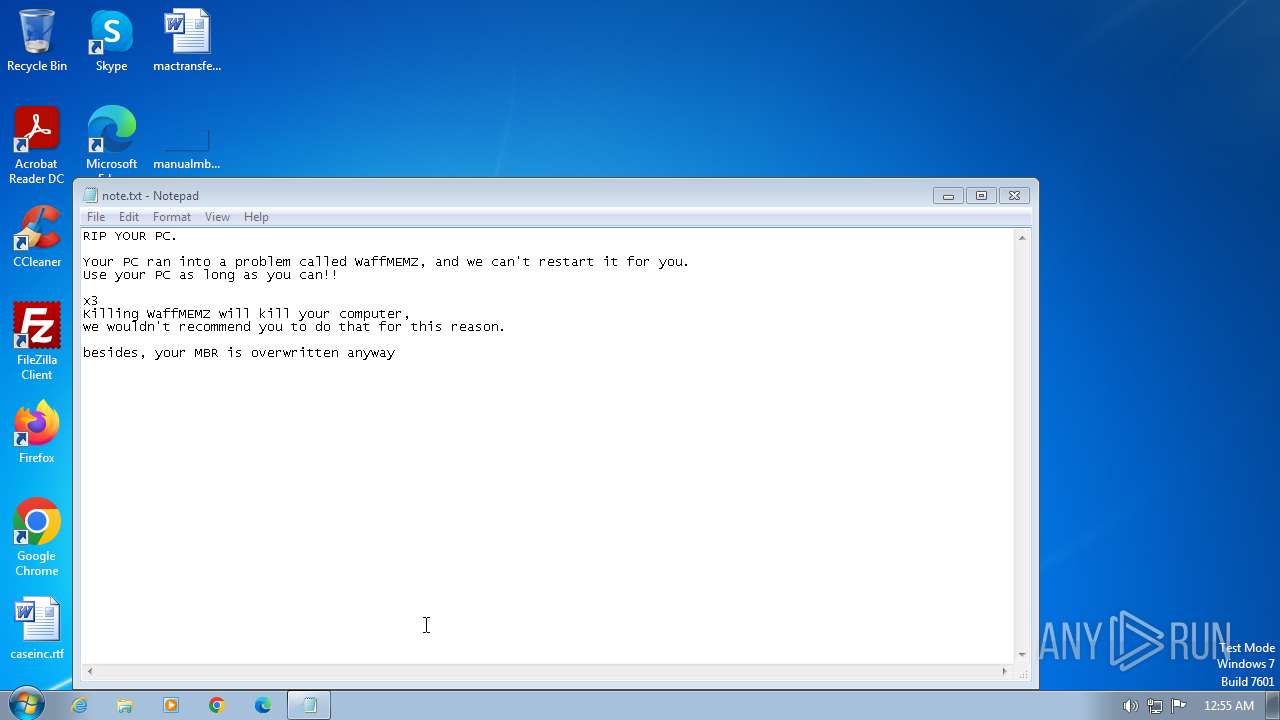Open the Edit menu in Notepad

click(x=129, y=217)
